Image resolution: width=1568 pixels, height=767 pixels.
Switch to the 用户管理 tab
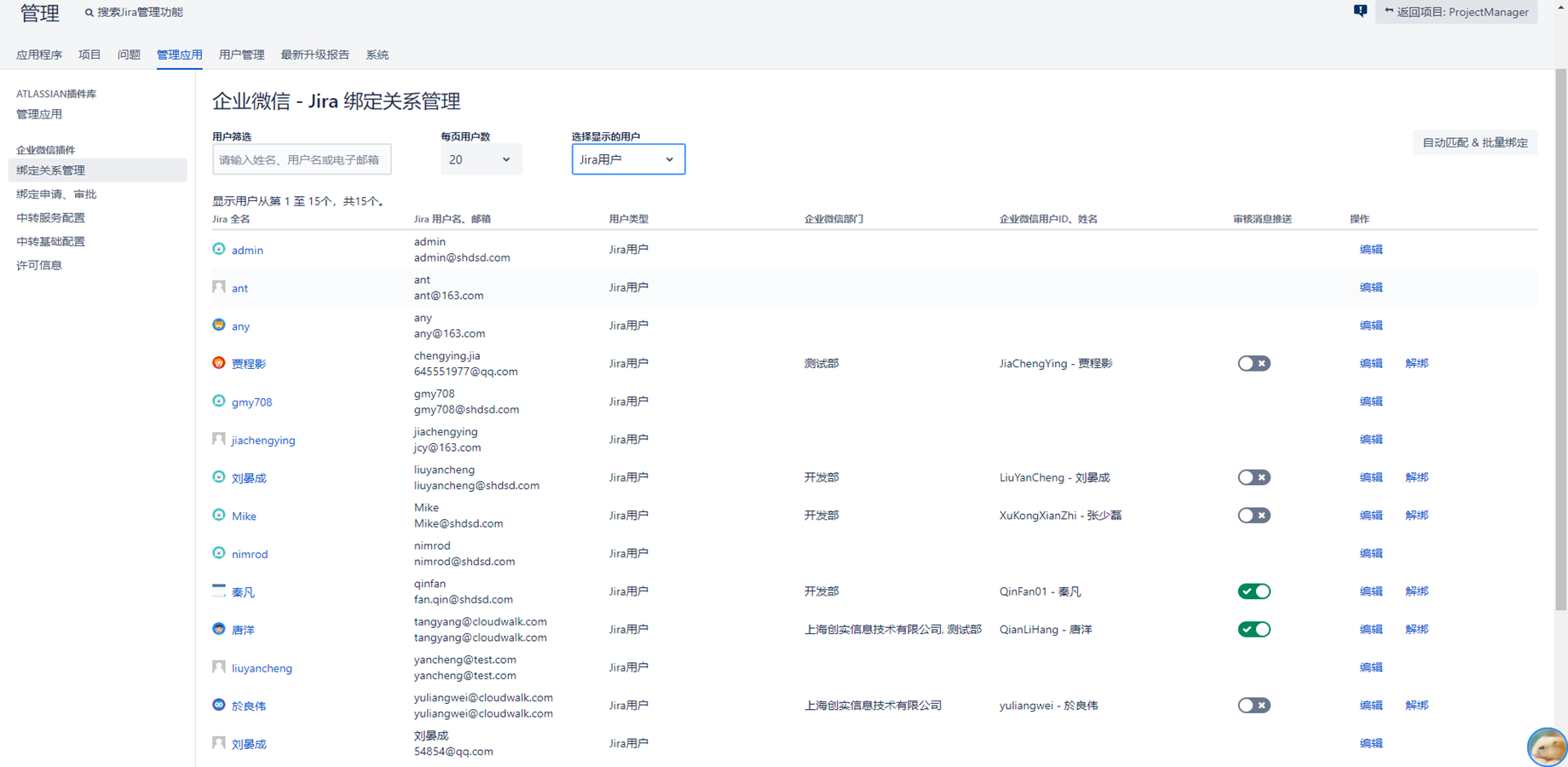(241, 55)
